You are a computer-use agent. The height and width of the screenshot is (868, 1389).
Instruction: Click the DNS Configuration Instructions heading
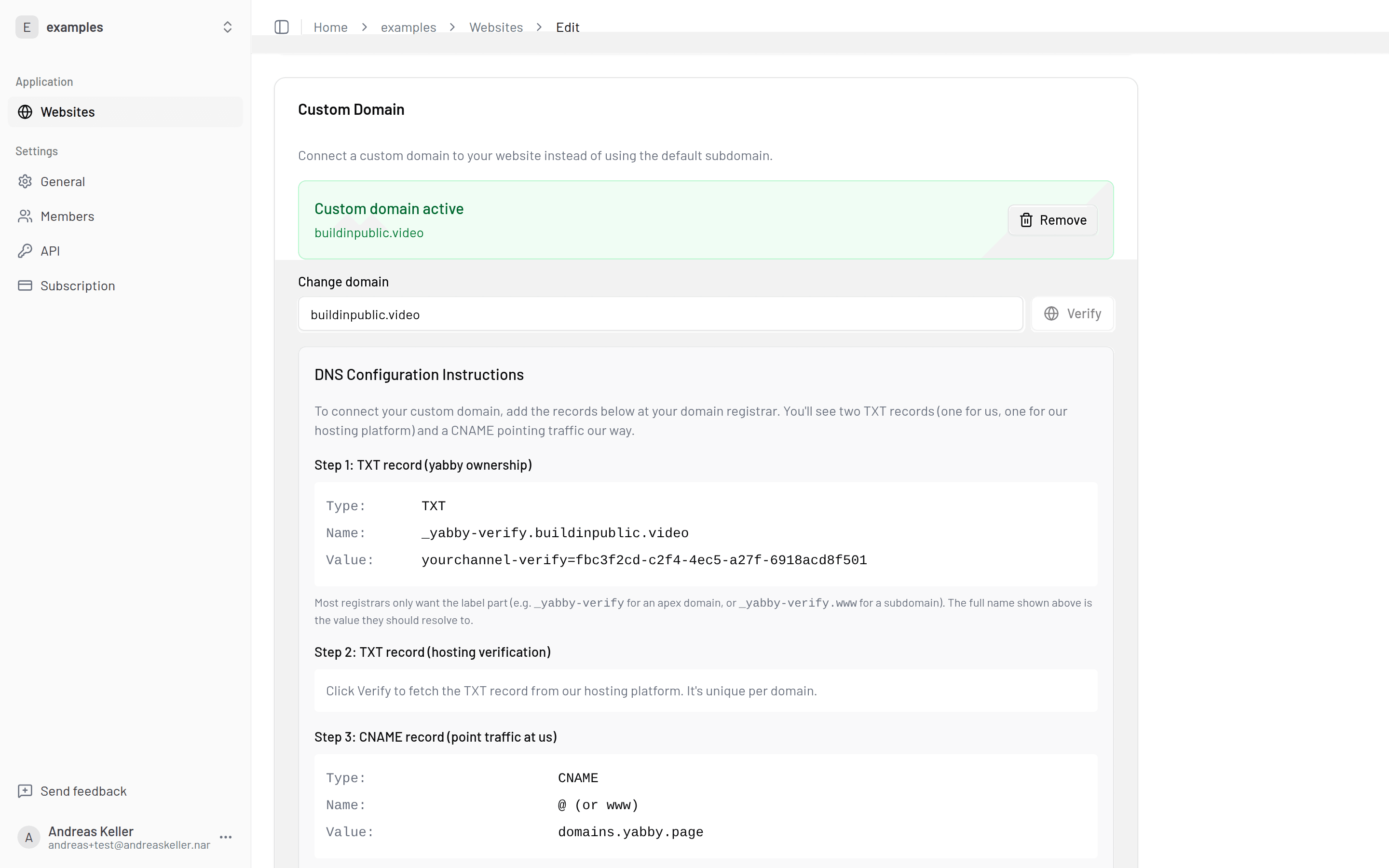coord(419,374)
